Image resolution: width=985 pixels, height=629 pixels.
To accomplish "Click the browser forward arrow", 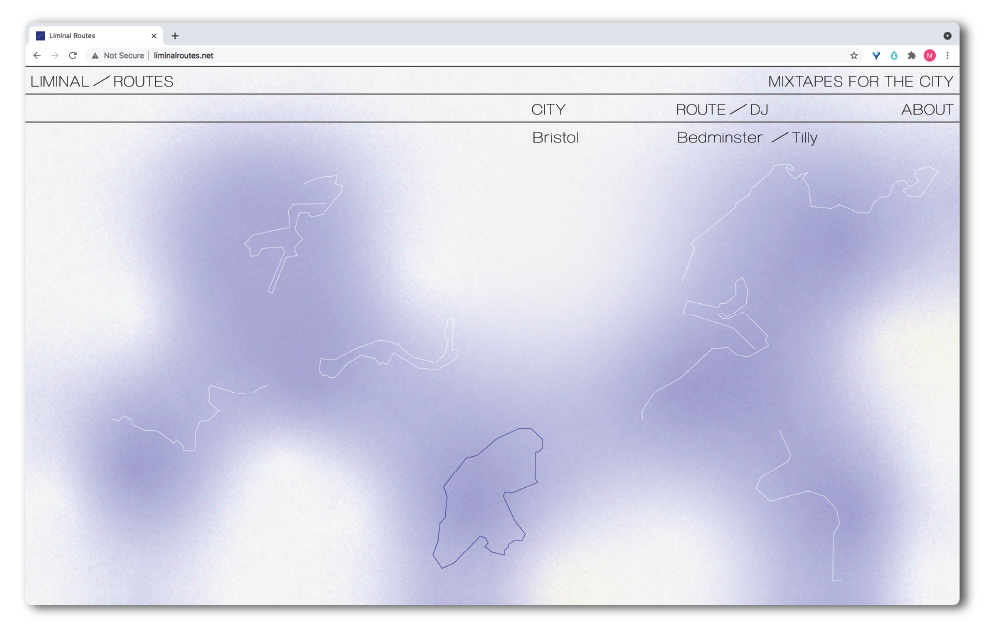I will click(55, 56).
